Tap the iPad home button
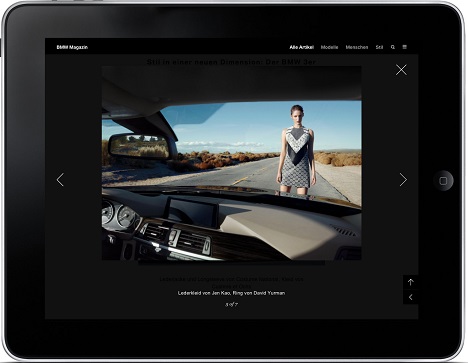 [x=443, y=181]
